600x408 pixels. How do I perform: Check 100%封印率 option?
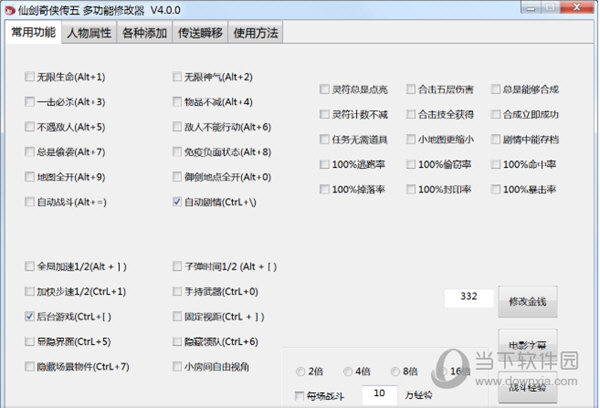[x=411, y=189]
